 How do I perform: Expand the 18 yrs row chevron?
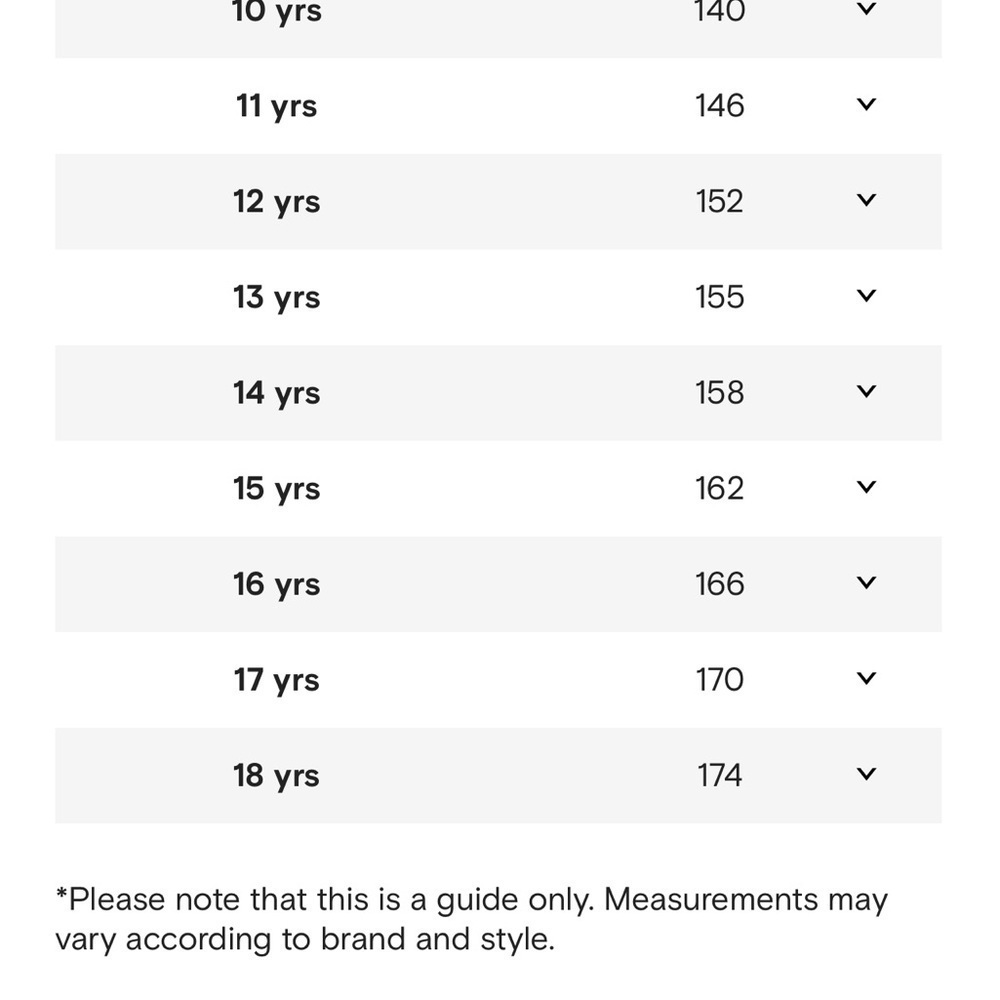865,774
